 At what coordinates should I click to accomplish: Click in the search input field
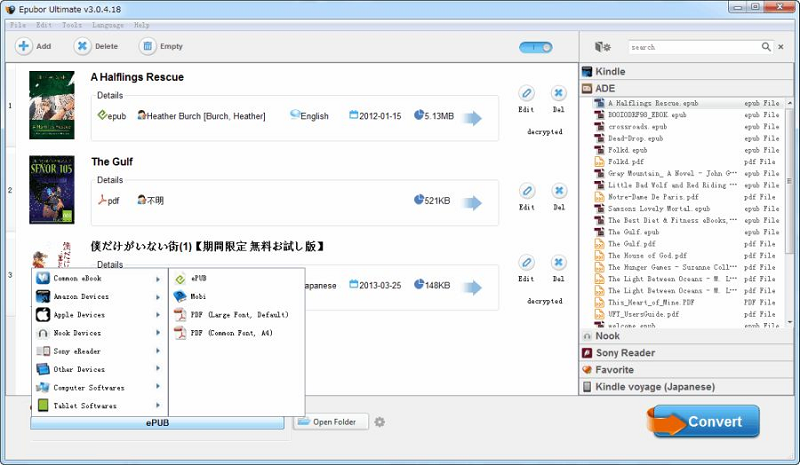pos(694,47)
